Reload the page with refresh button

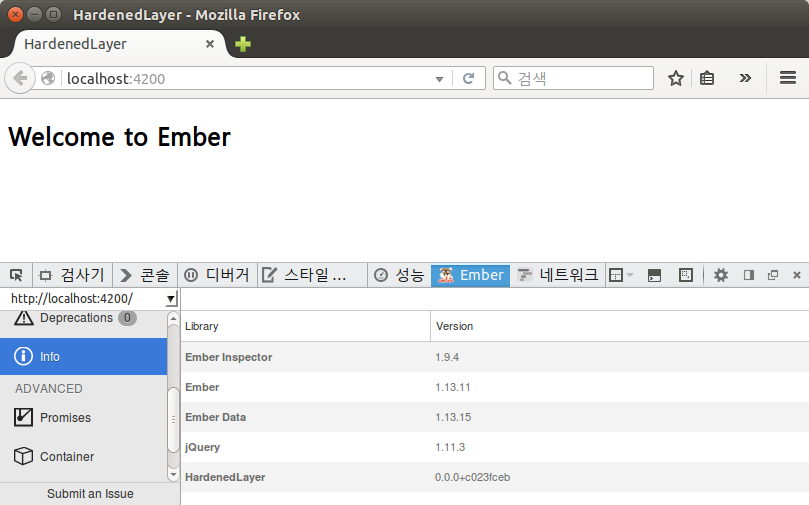tap(467, 78)
